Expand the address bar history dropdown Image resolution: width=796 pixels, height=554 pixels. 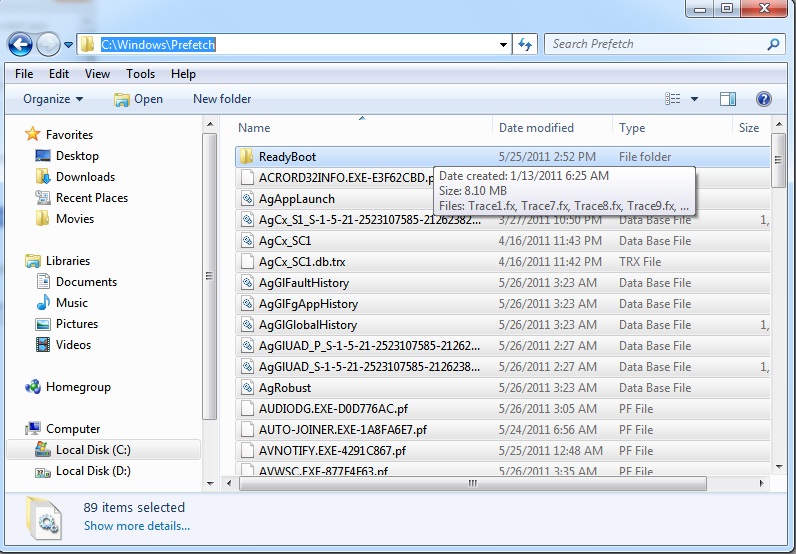coord(503,45)
